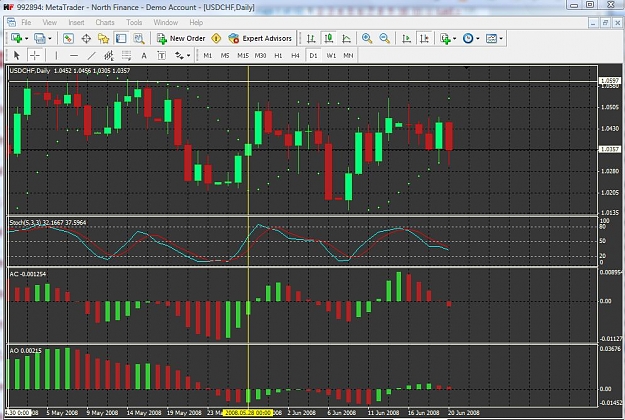
Task: Zoom out of the chart
Action: click(384, 39)
